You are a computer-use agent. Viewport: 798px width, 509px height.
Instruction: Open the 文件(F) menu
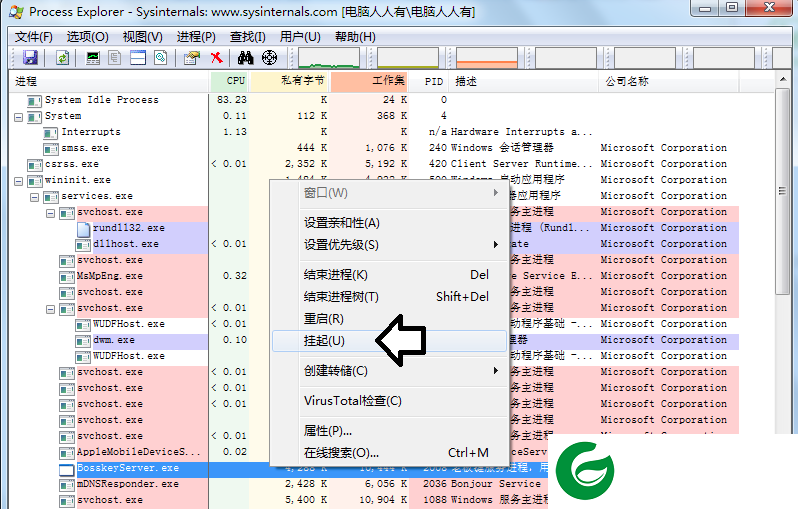coord(34,37)
